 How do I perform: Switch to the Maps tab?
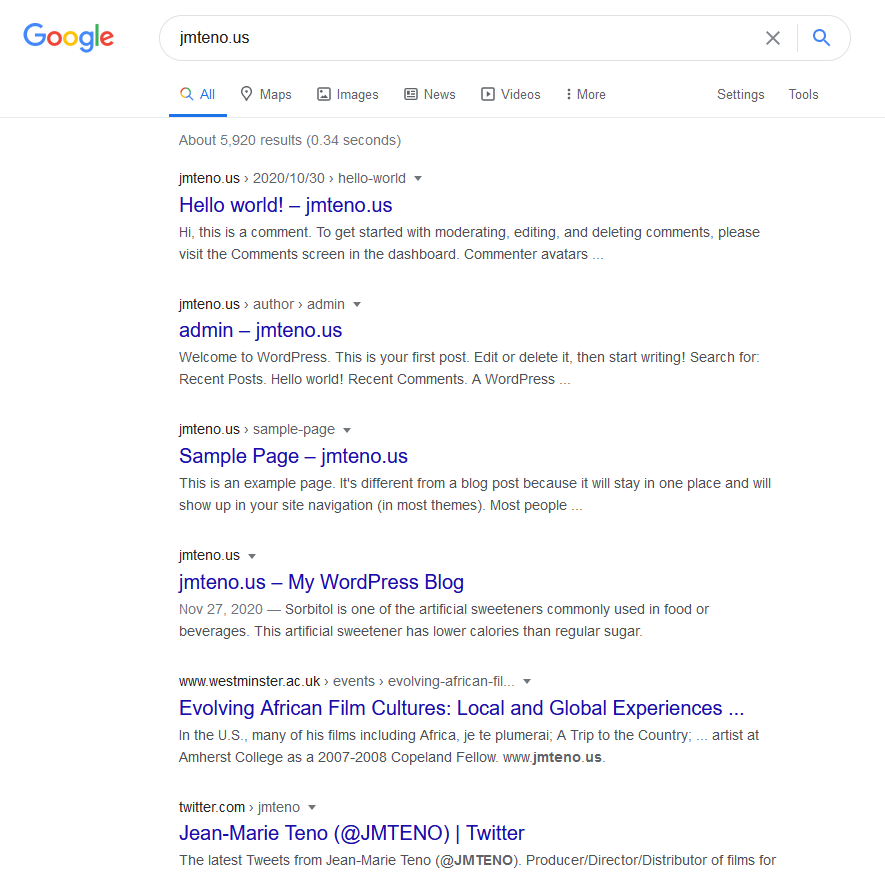click(266, 94)
